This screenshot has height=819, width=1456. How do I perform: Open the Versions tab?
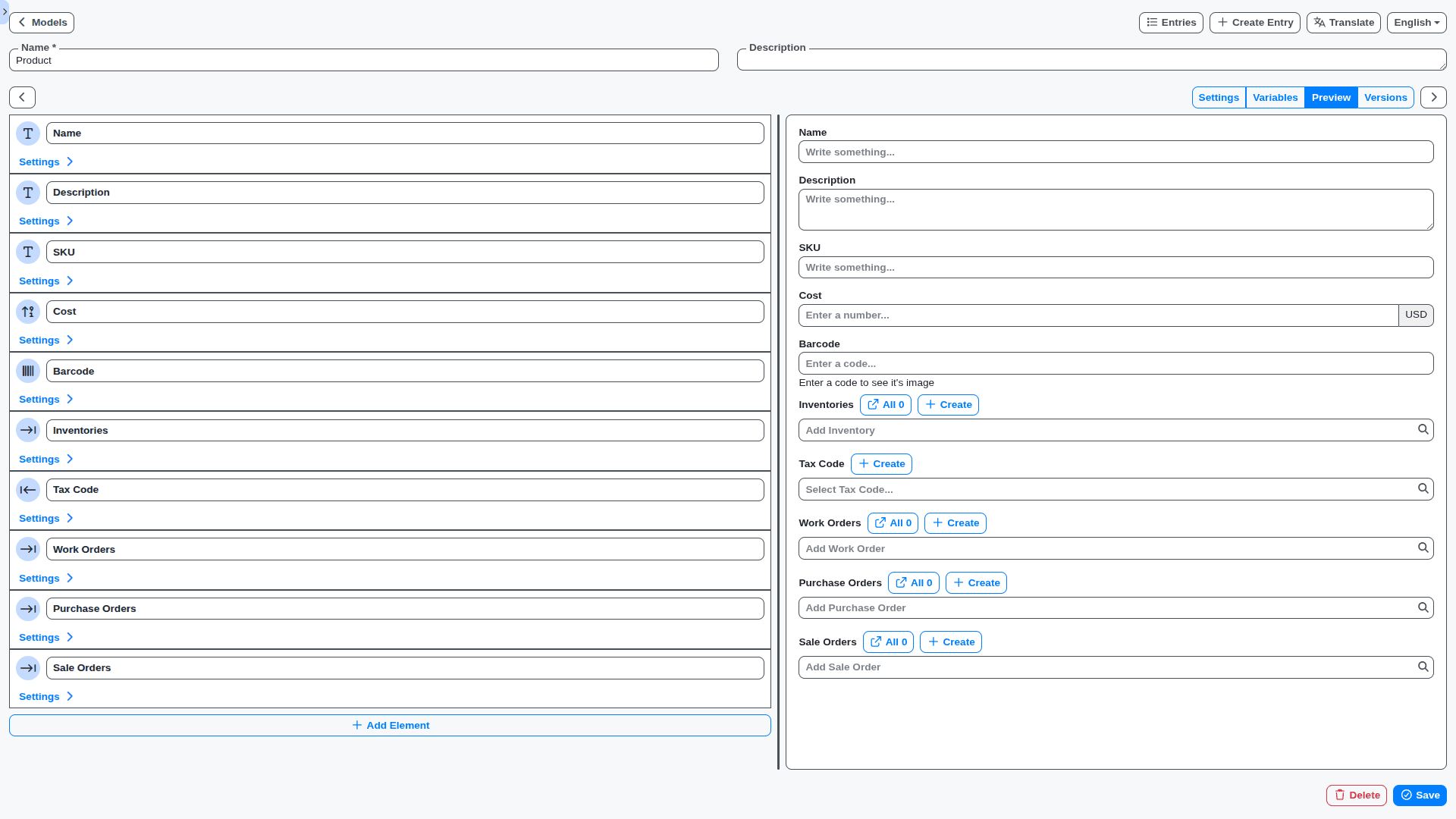[1385, 97]
